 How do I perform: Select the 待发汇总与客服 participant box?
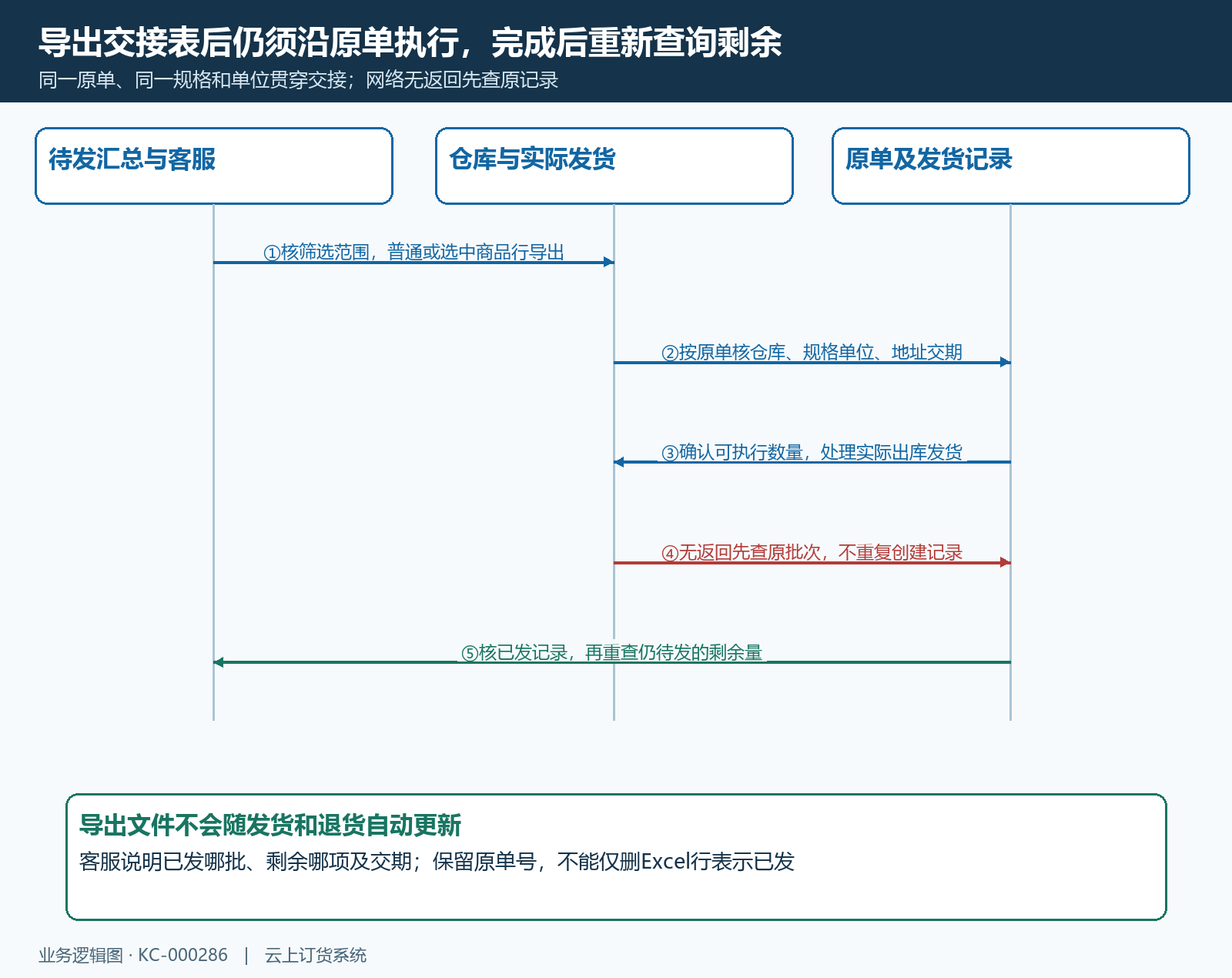[x=214, y=166]
